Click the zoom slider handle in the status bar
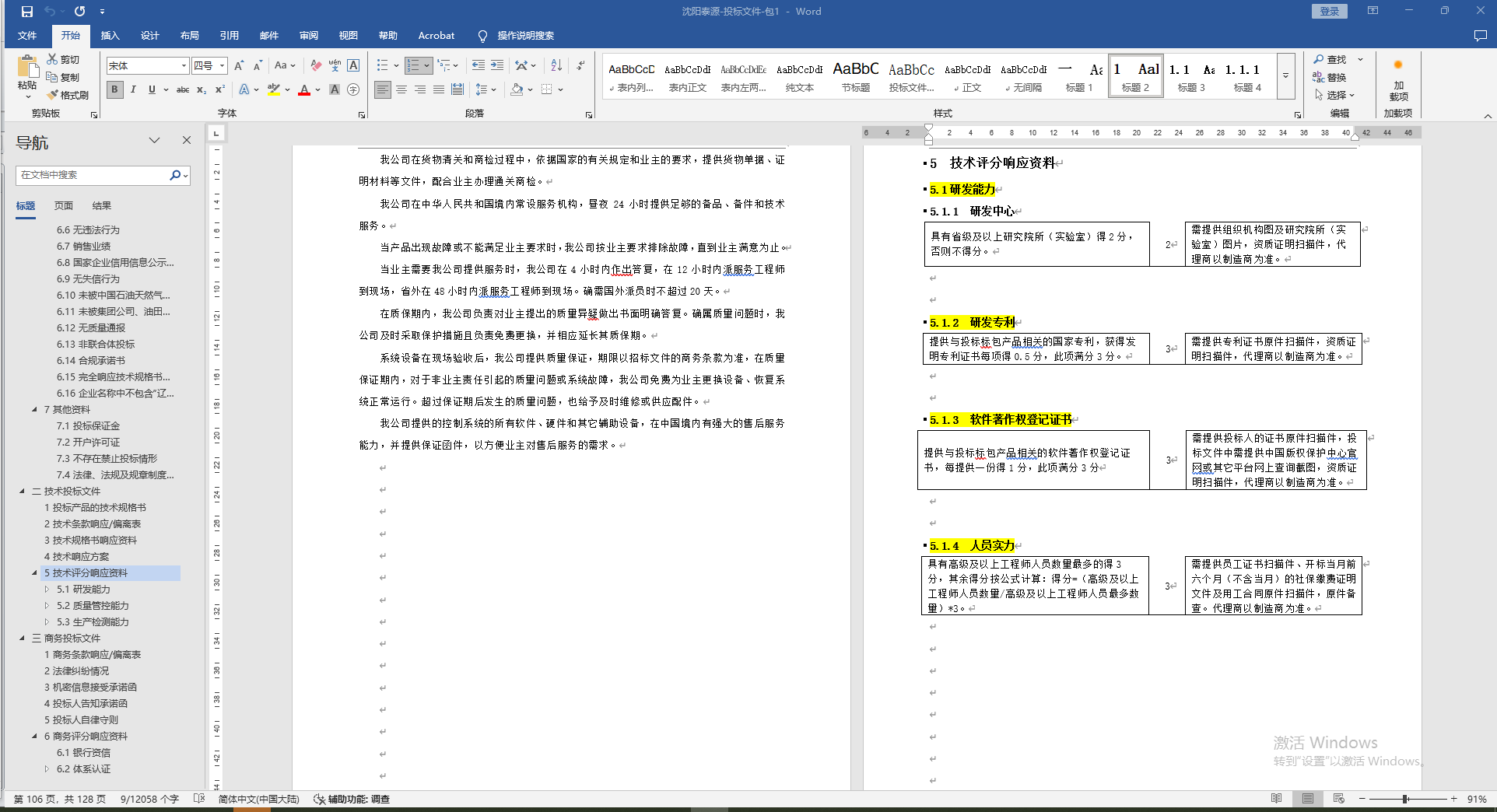This screenshot has width=1497, height=812. pyautogui.click(x=1406, y=799)
